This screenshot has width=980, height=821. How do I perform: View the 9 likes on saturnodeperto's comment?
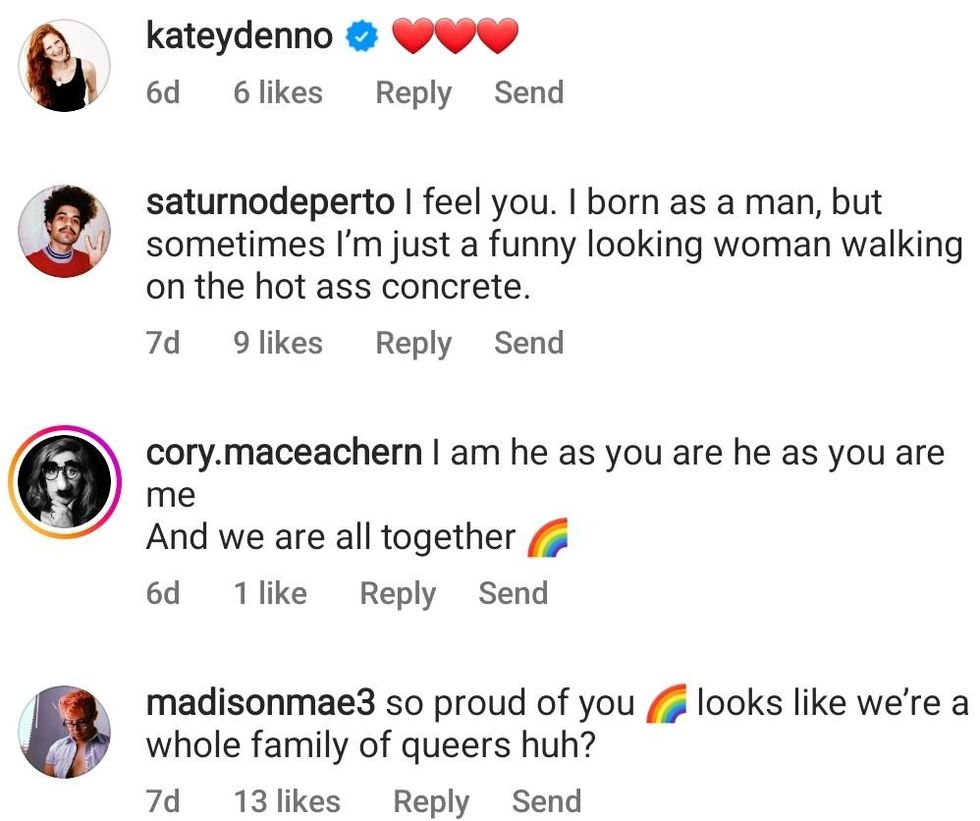pos(278,343)
